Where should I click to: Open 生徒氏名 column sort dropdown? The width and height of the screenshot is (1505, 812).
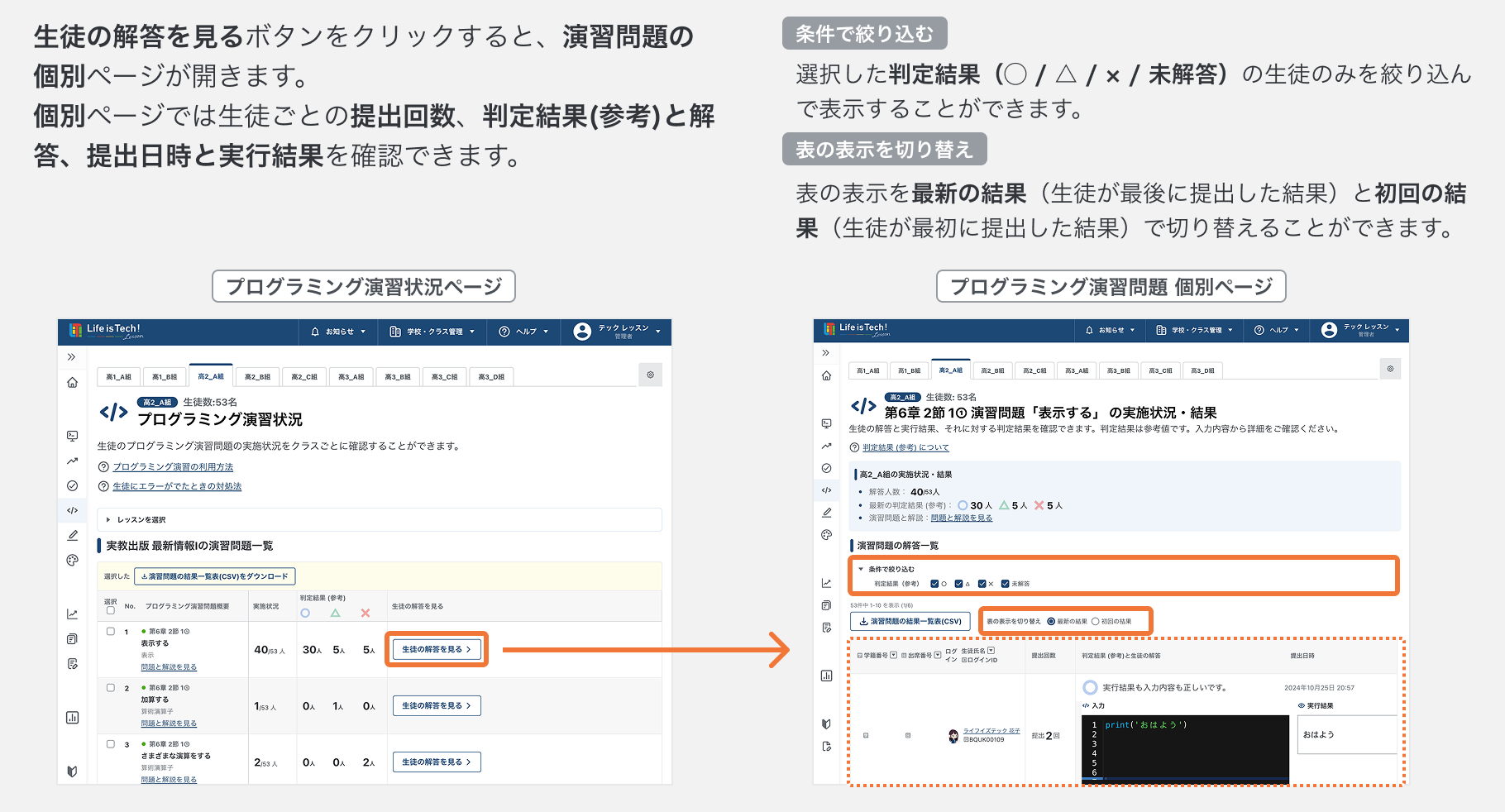(991, 651)
